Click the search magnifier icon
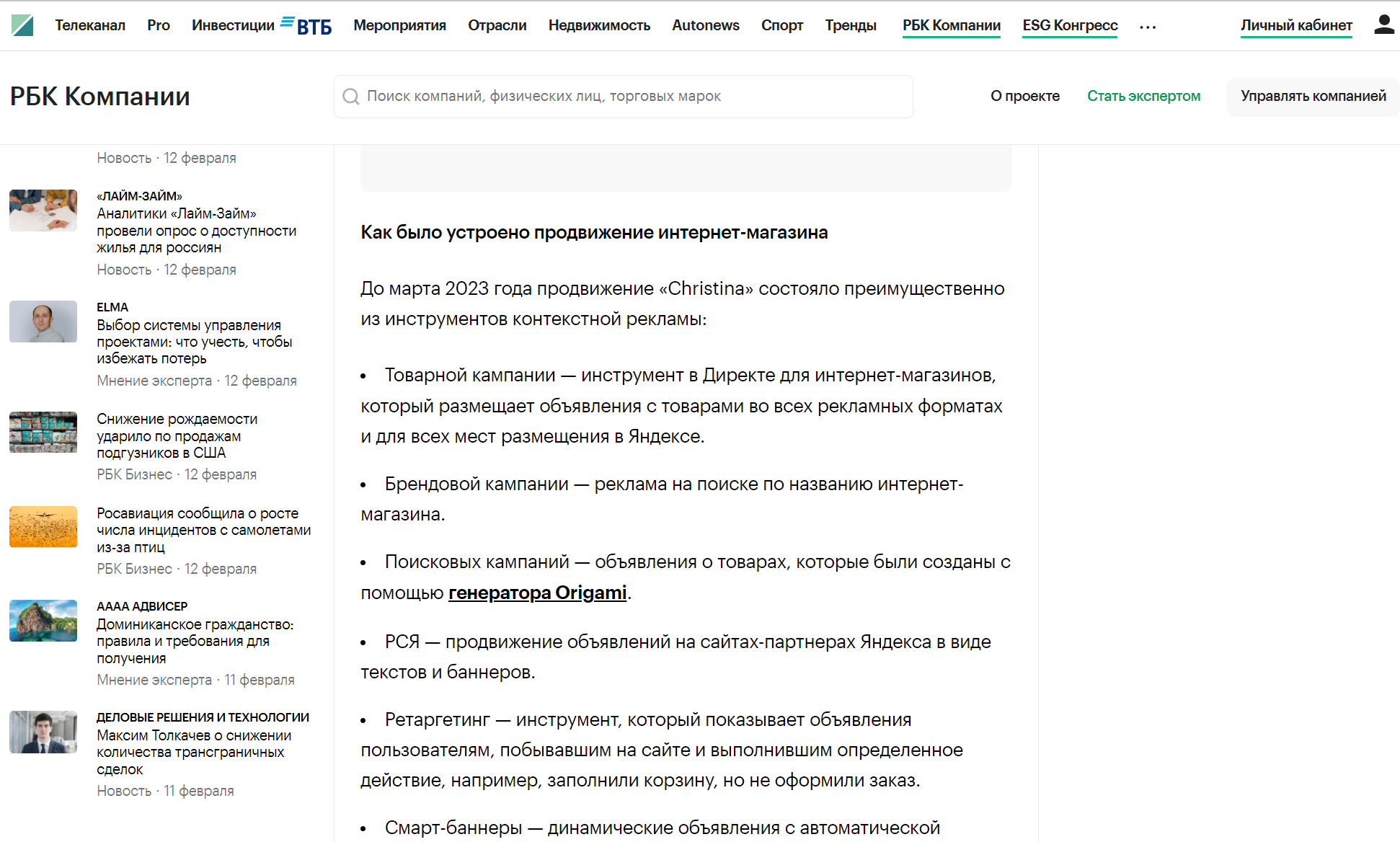This screenshot has height=842, width=1400. [x=351, y=97]
